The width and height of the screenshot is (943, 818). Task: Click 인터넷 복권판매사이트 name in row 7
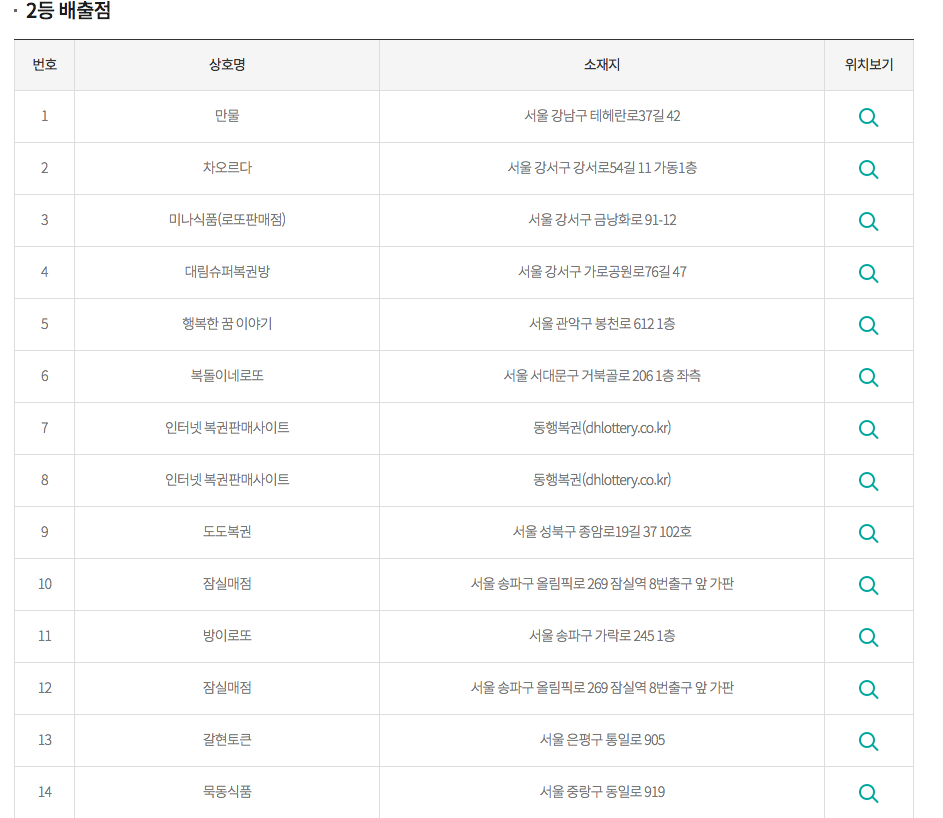point(227,428)
